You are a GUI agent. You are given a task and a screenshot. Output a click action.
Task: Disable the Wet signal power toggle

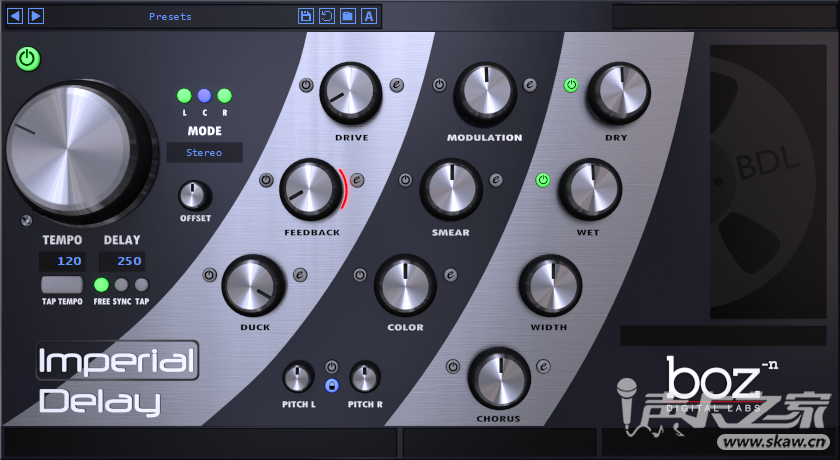click(543, 180)
